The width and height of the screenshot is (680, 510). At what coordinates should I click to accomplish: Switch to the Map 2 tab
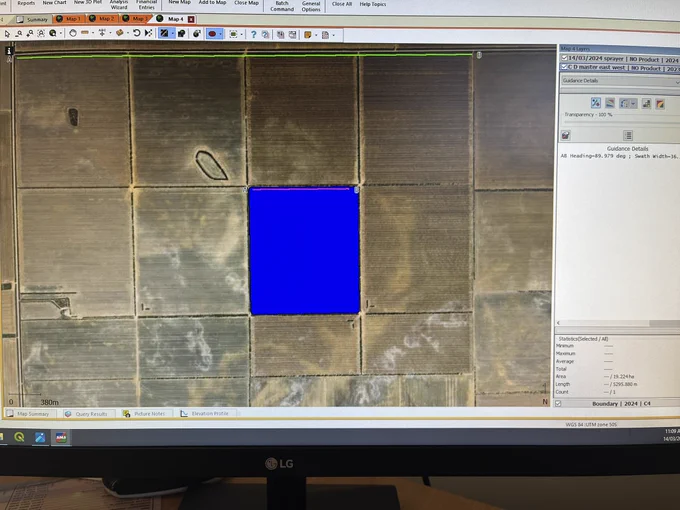pyautogui.click(x=102, y=19)
